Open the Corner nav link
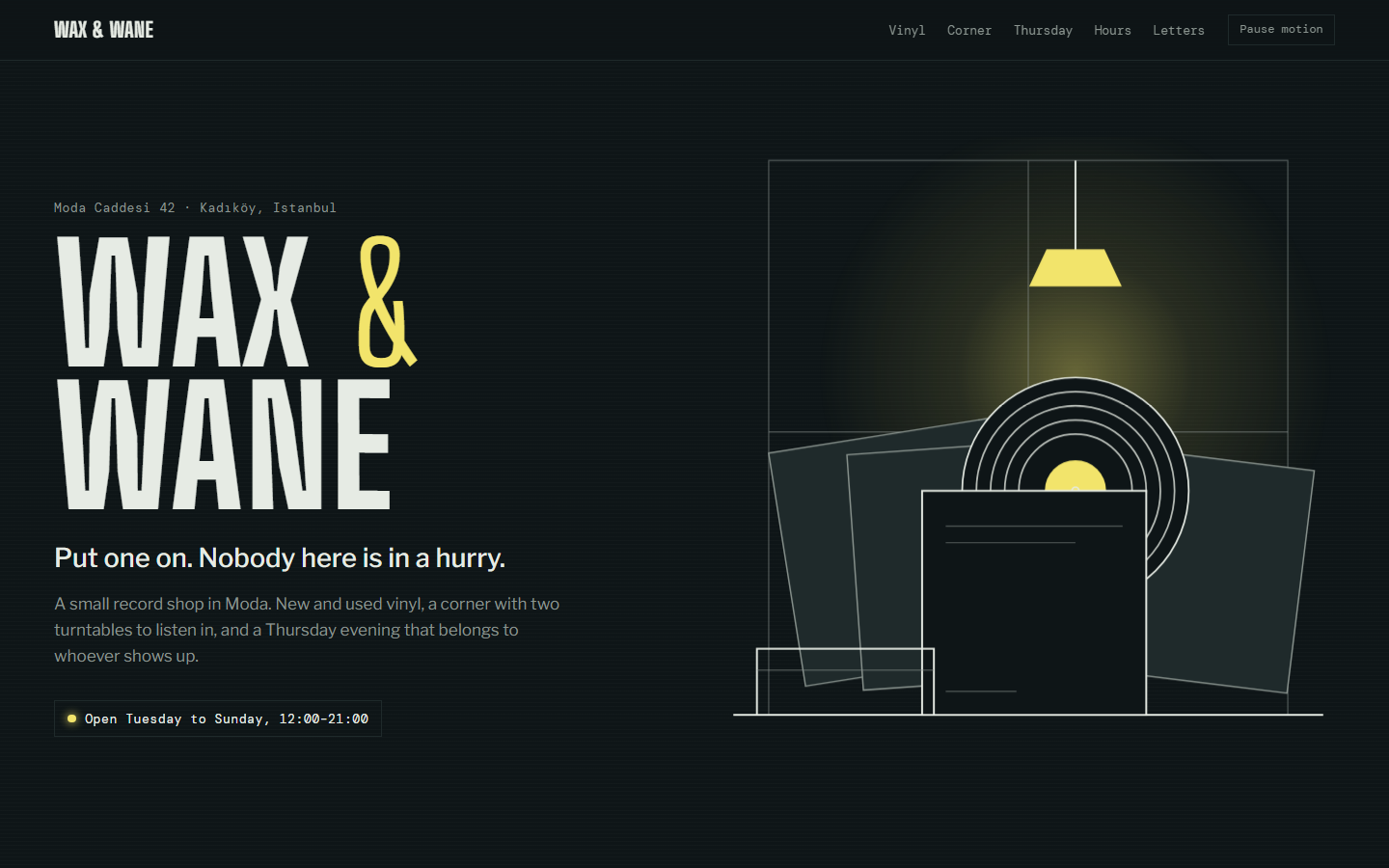 click(969, 30)
